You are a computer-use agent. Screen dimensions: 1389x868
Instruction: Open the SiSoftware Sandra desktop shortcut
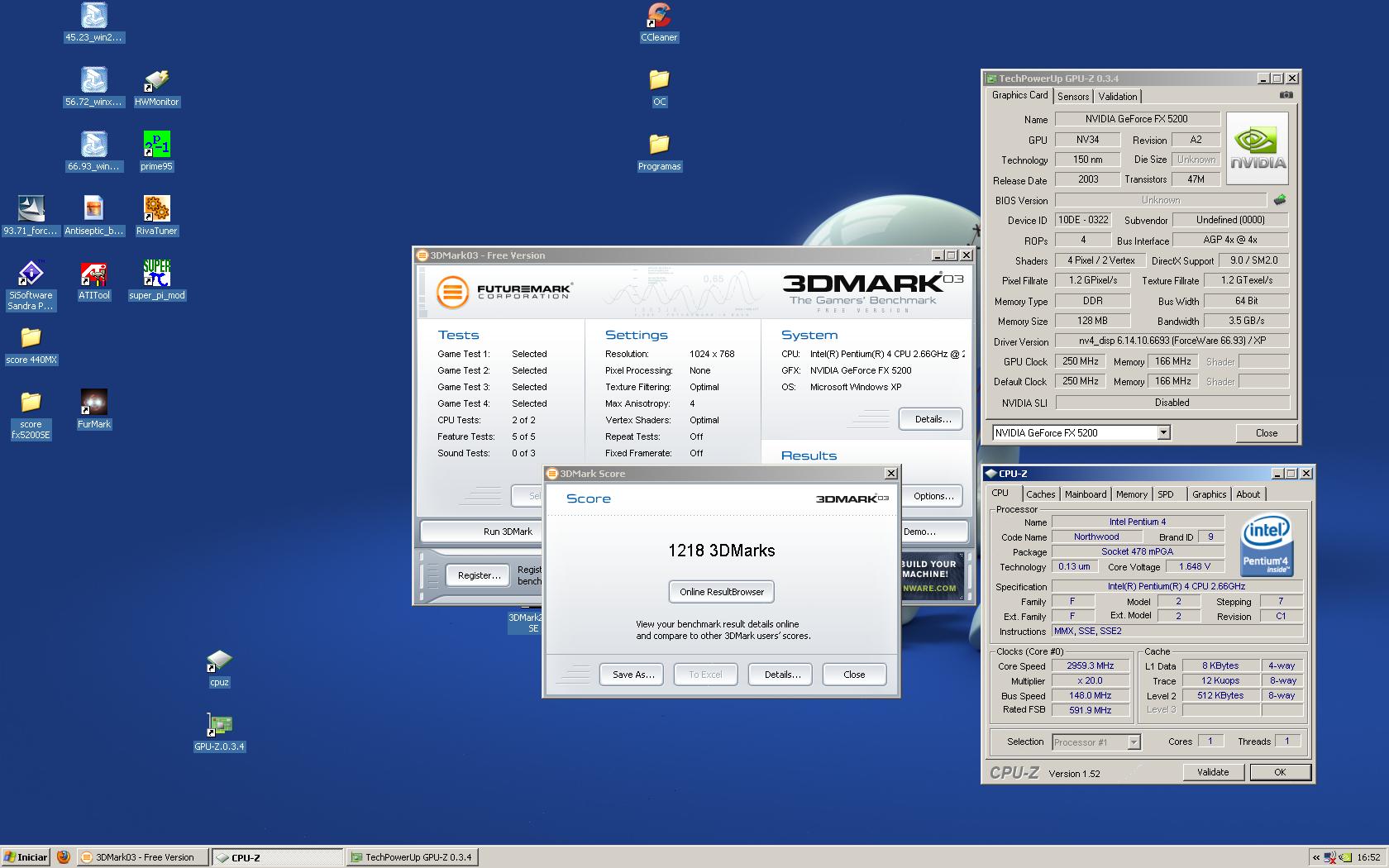[x=31, y=285]
